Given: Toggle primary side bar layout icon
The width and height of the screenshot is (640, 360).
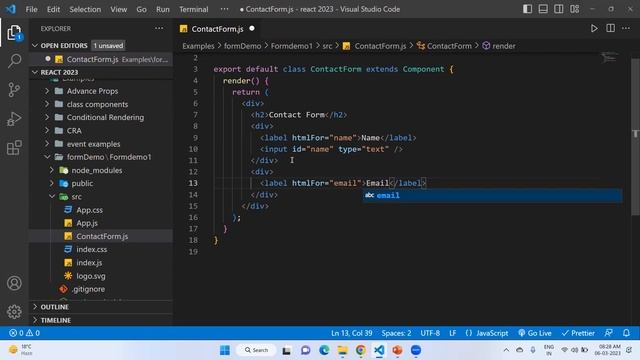Looking at the screenshot, I should pyautogui.click(x=527, y=9).
